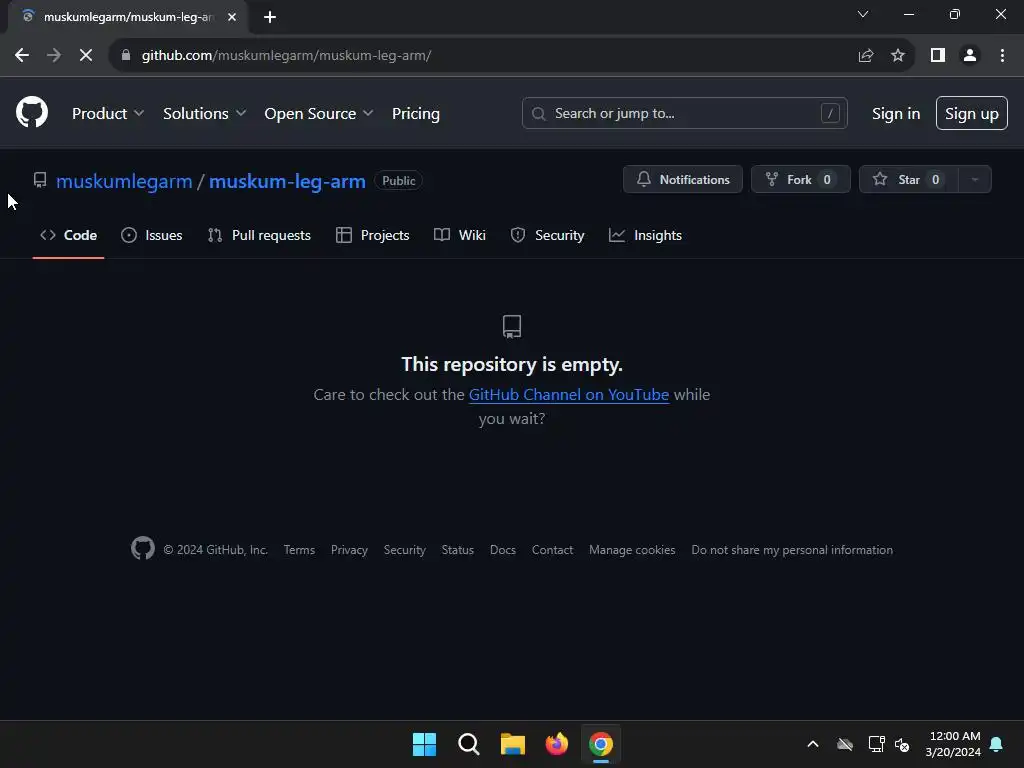Click the GitHub Octocat logo in header
Image resolution: width=1024 pixels, height=768 pixels.
point(32,112)
